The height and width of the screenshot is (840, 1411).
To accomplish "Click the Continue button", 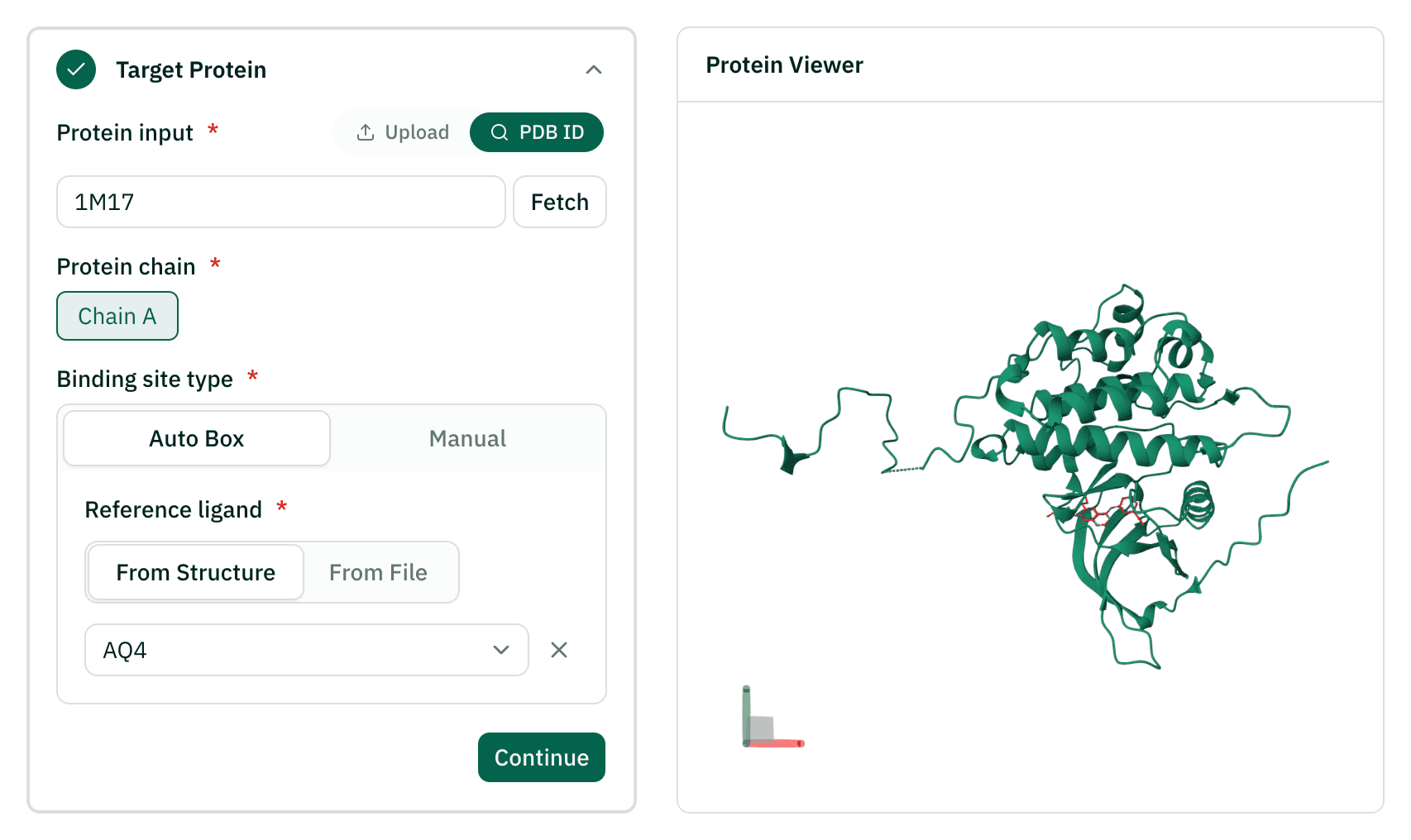I will pyautogui.click(x=542, y=757).
